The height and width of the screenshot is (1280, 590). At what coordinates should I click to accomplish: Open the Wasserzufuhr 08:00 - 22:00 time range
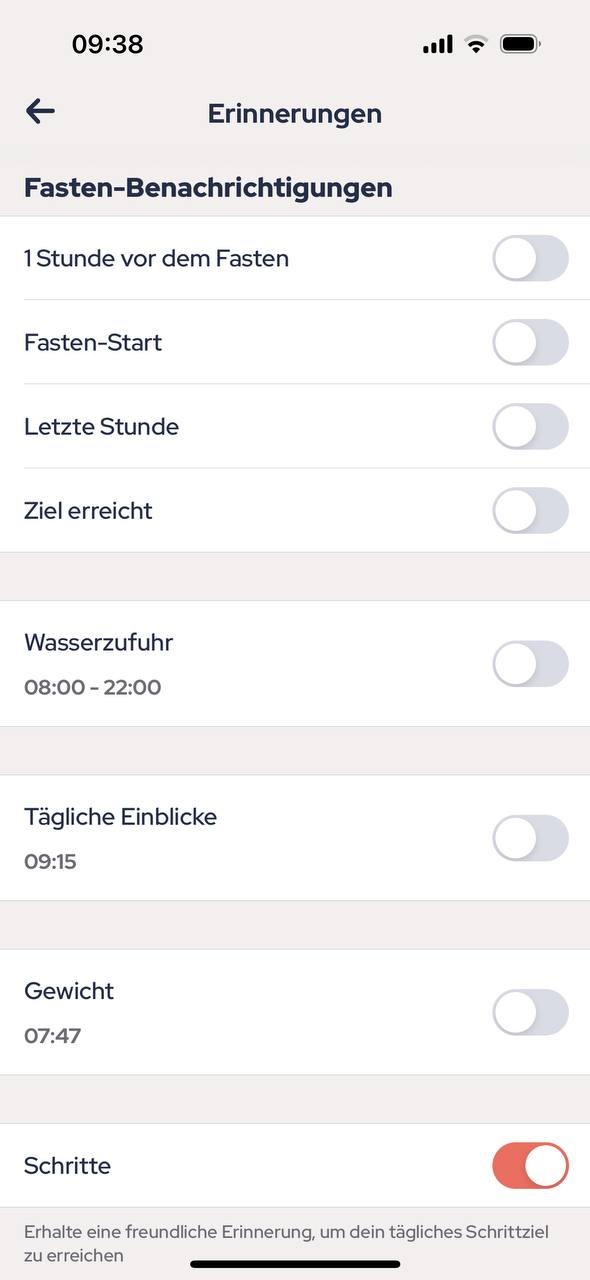tap(92, 687)
